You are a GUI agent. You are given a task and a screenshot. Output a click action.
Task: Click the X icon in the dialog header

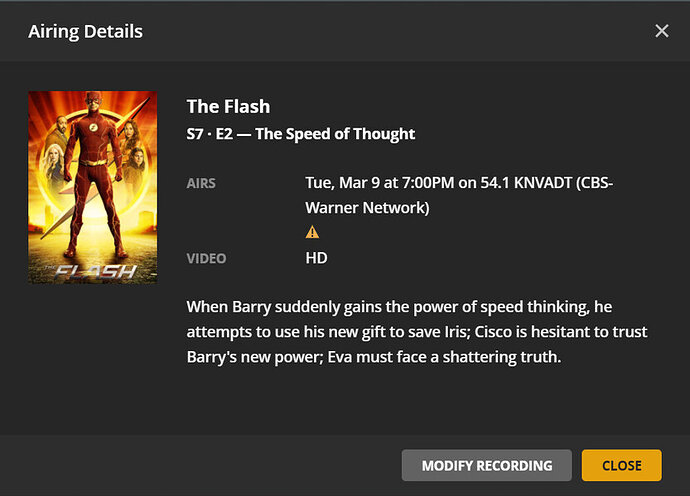[x=661, y=31]
